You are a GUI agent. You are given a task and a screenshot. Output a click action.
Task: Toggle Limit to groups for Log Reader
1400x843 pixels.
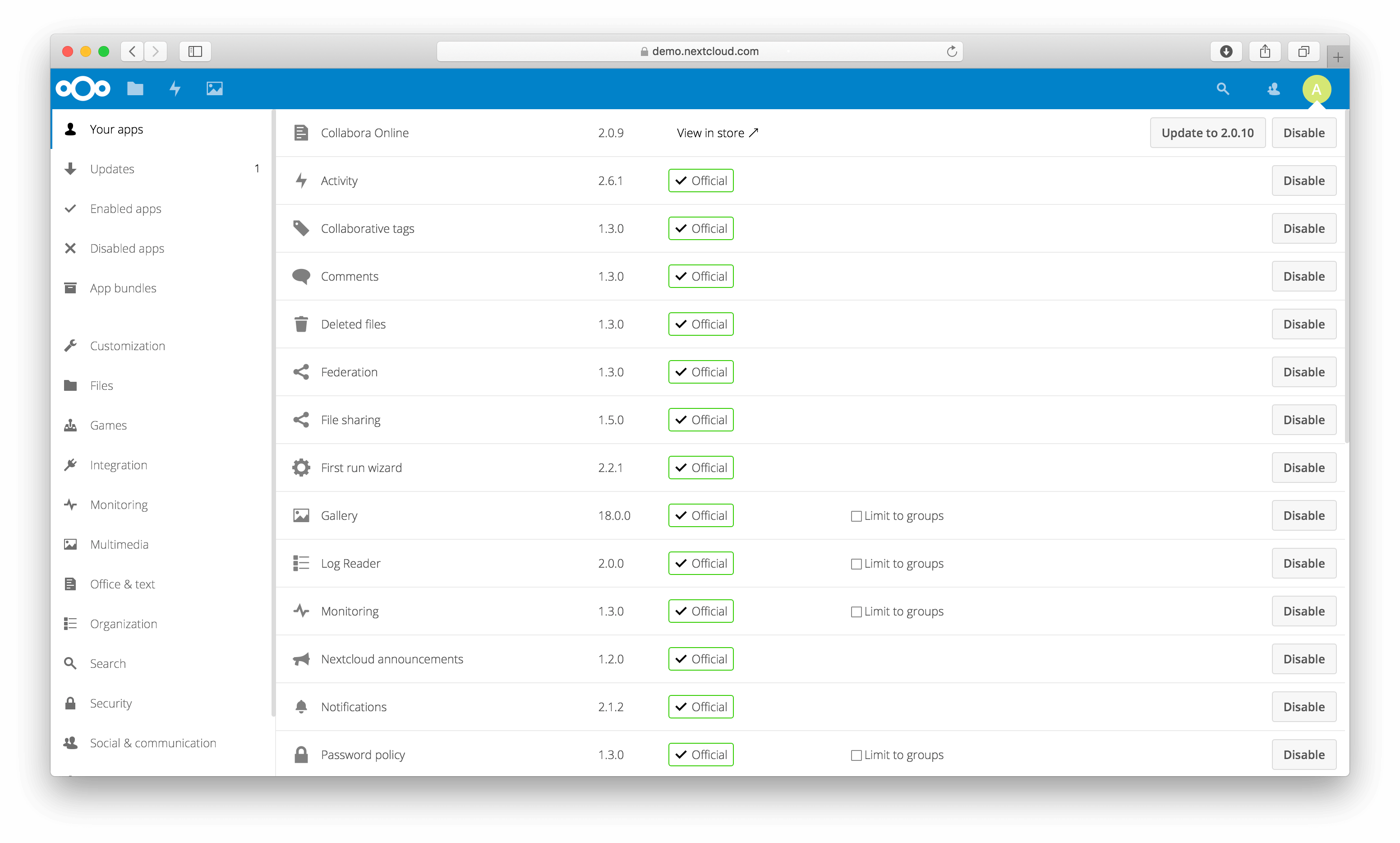855,563
